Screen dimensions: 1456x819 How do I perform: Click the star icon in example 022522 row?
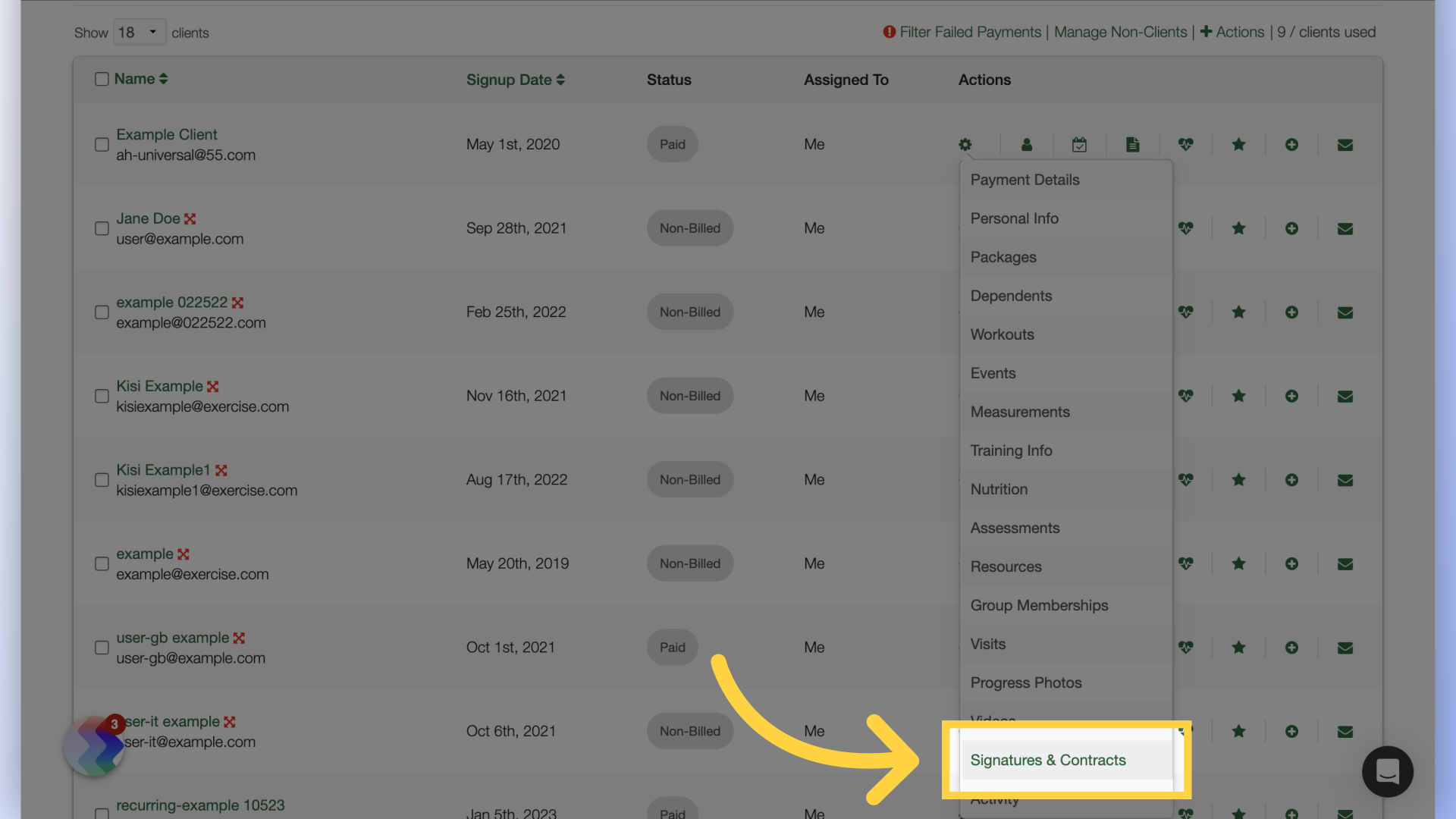point(1238,312)
